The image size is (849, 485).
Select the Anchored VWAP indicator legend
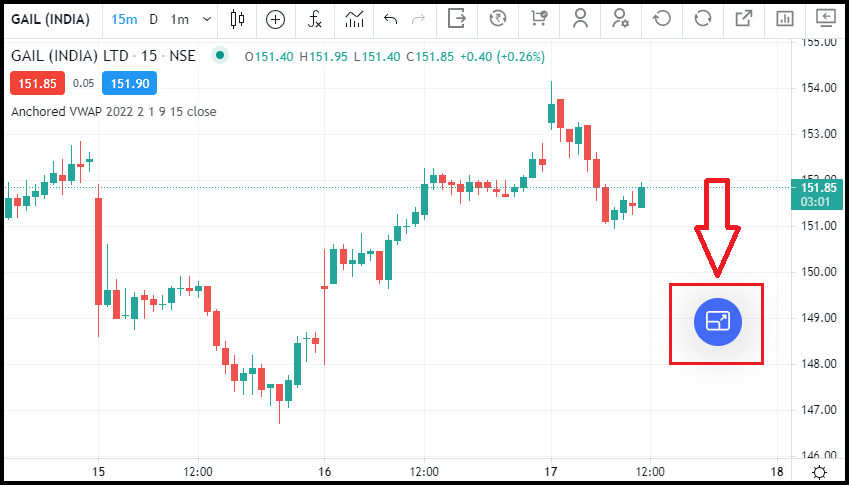tap(114, 112)
